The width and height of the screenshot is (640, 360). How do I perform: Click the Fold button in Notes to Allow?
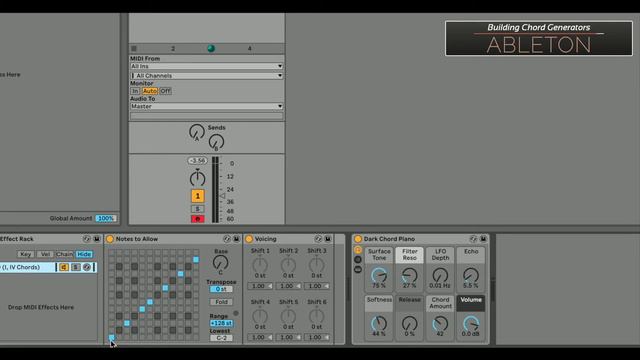coord(221,302)
